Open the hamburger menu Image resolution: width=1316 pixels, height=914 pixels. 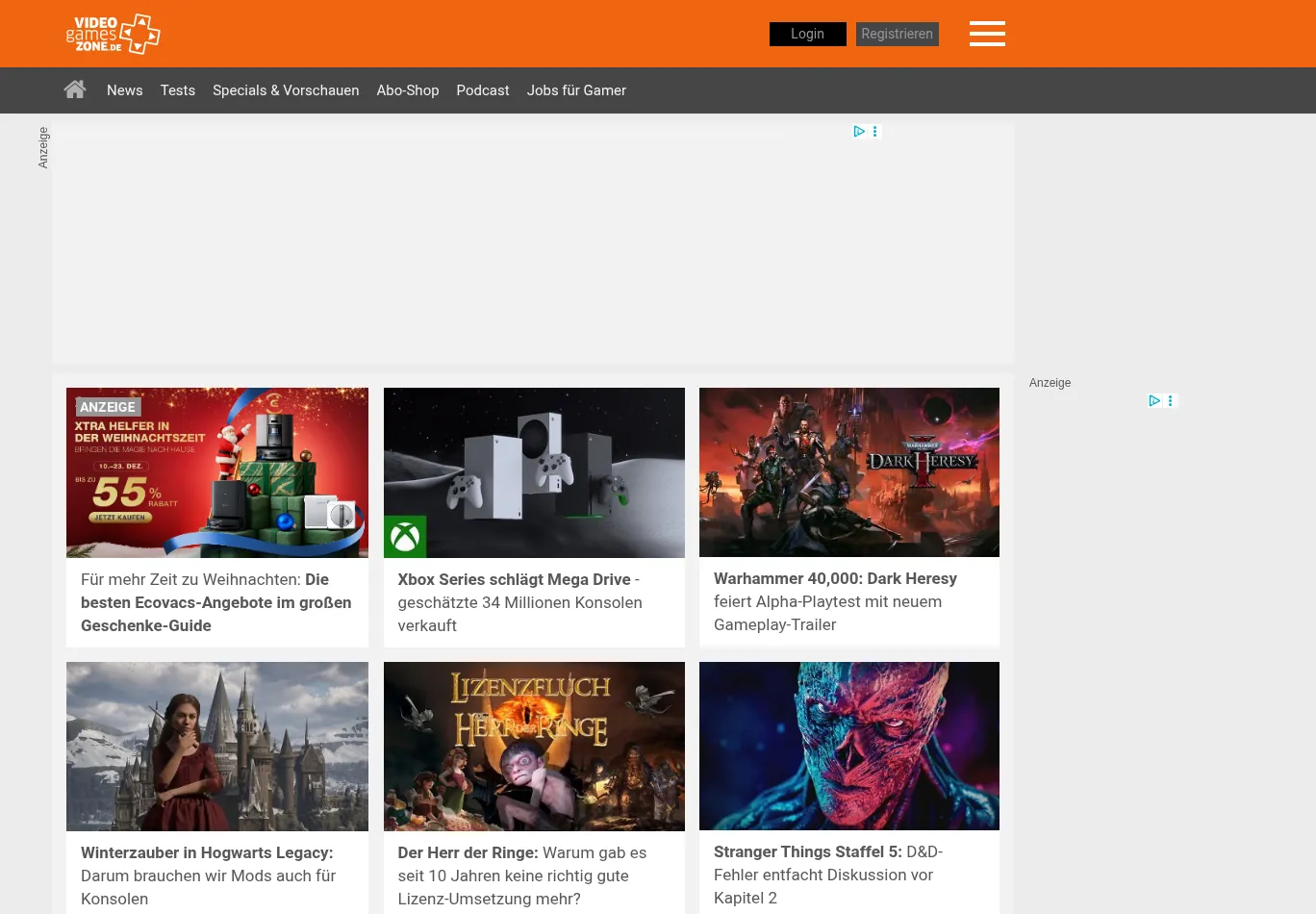(987, 34)
